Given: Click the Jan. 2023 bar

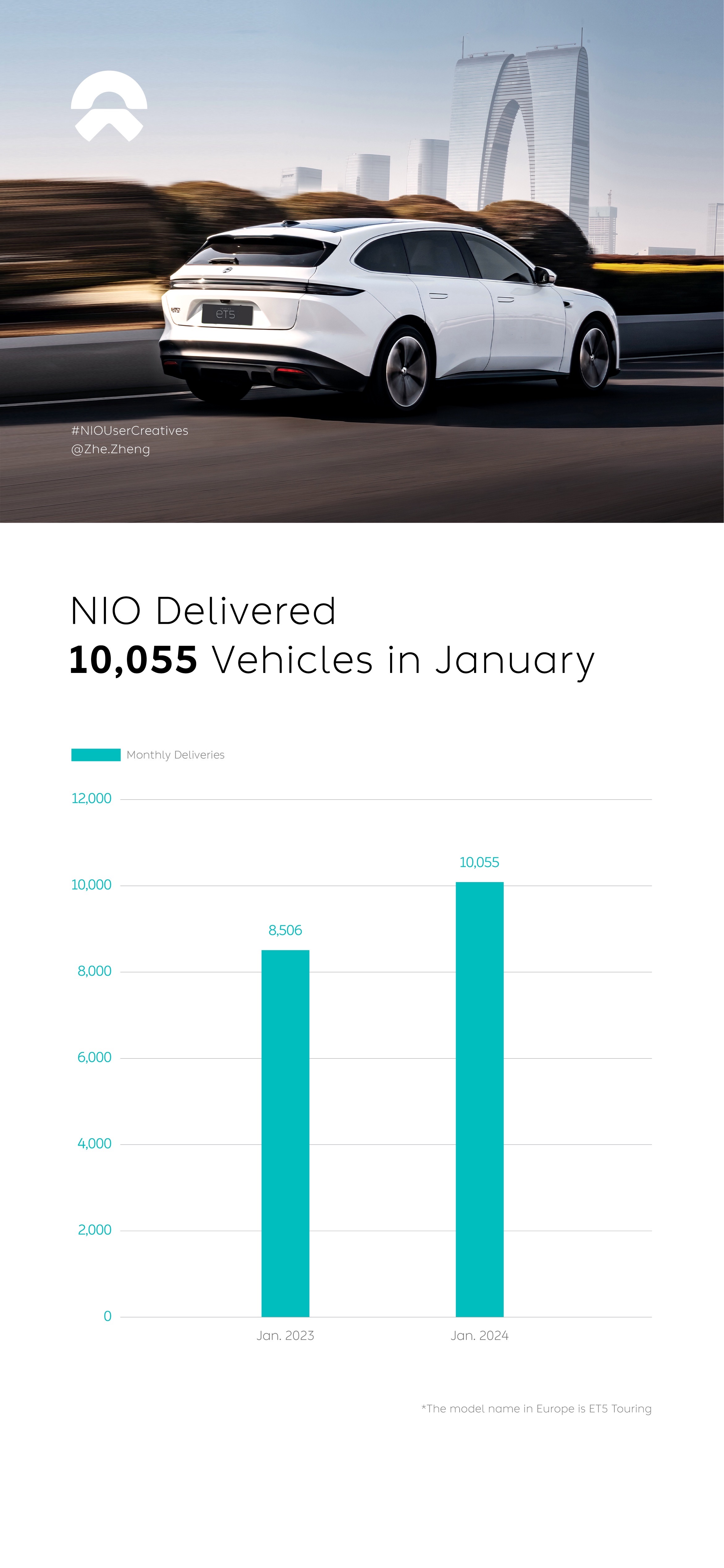Looking at the screenshot, I should [285, 1133].
